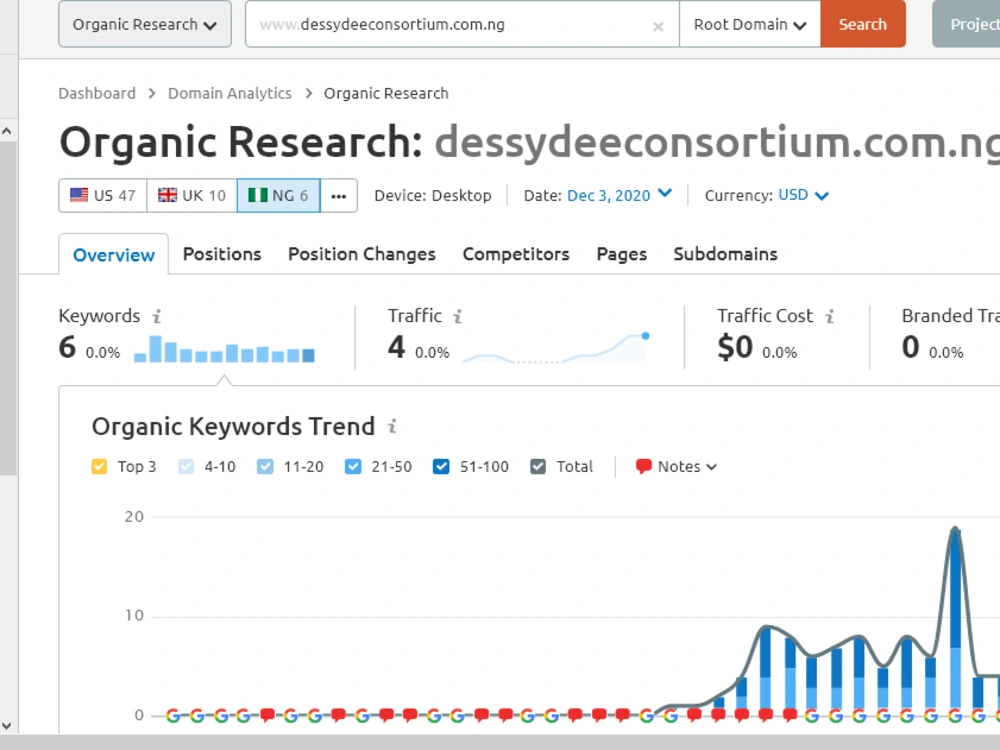Click the Device: Desktop label

433,195
